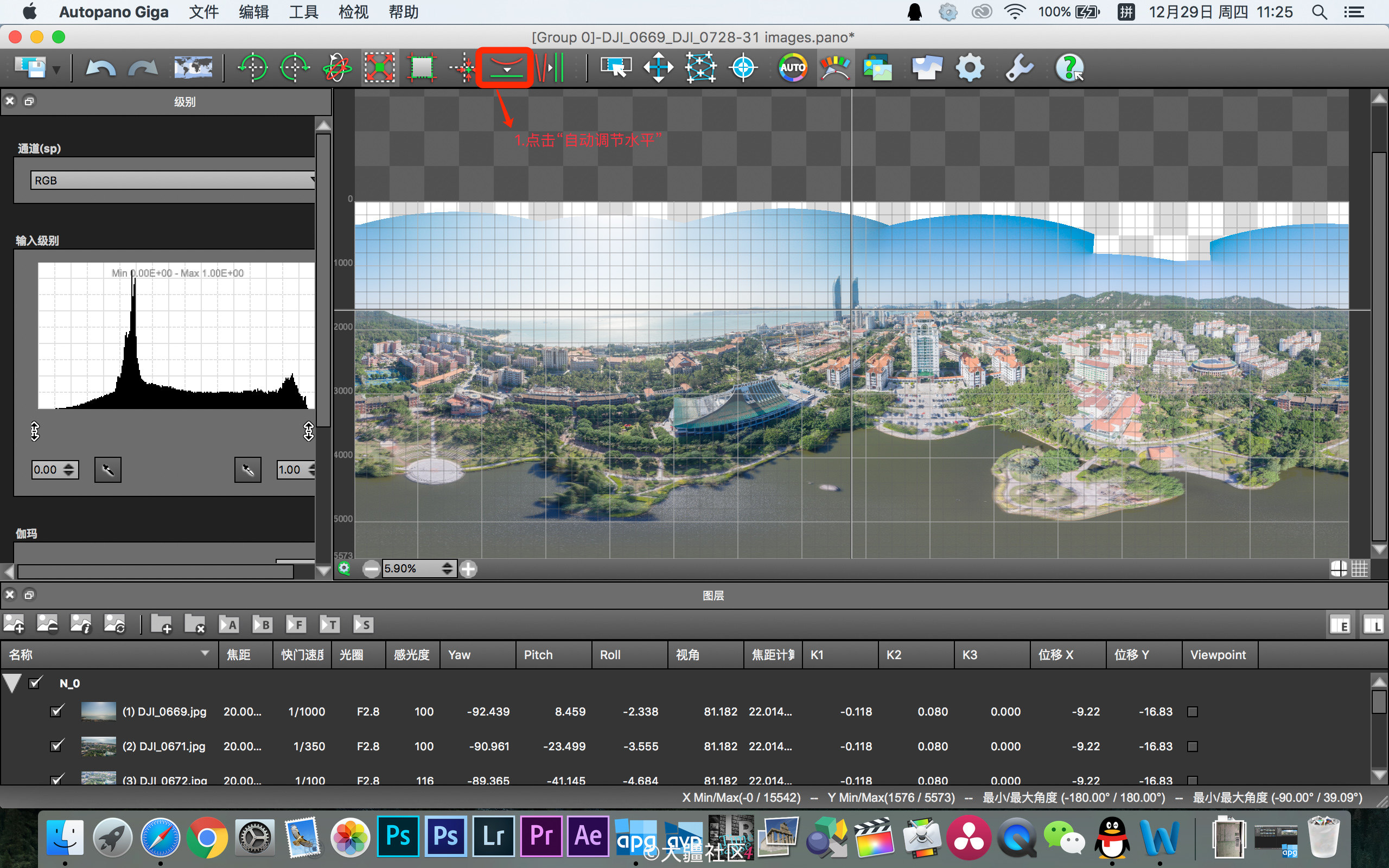Open the layers pictures icon

(x=877, y=68)
